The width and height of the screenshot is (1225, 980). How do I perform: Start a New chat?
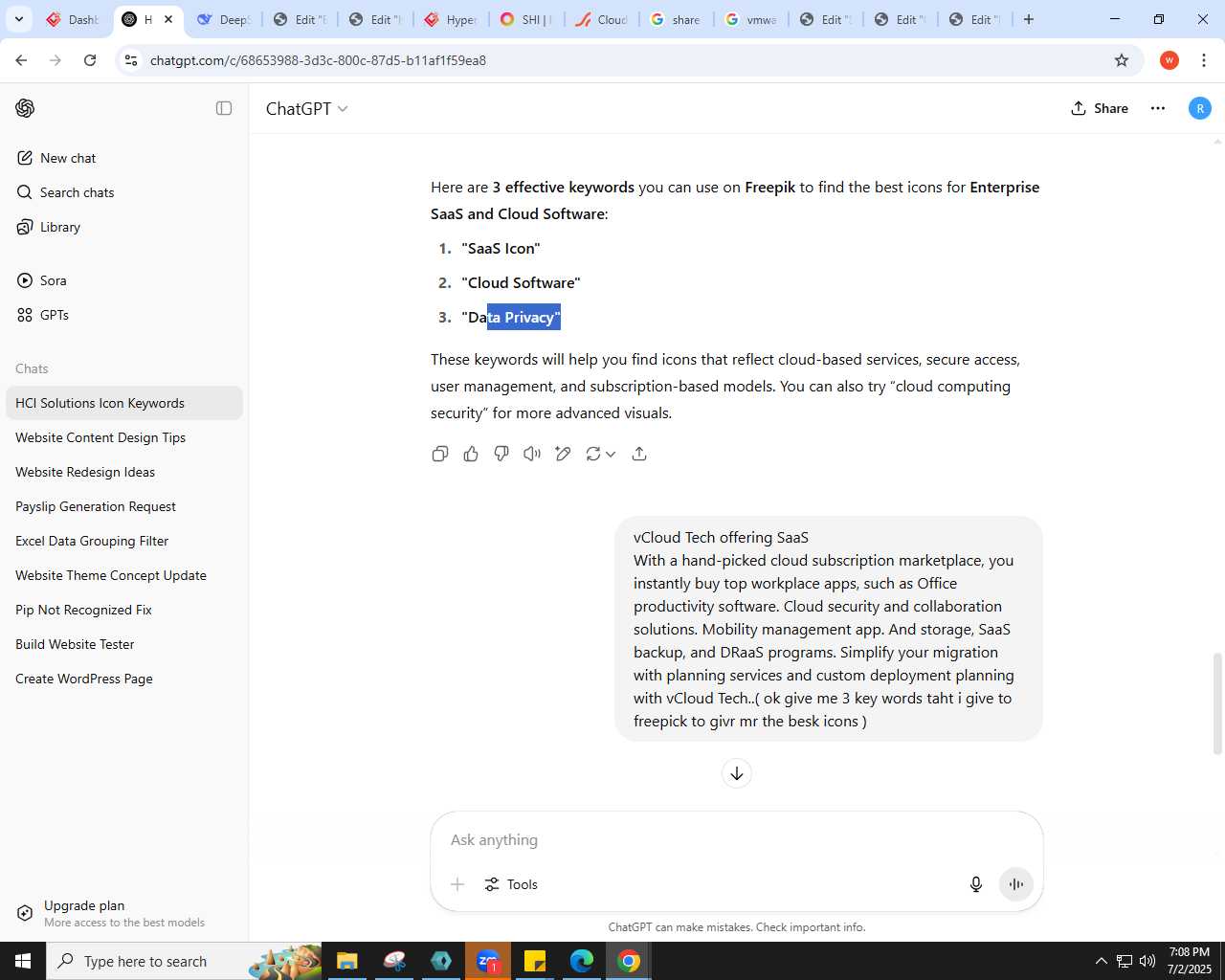[x=124, y=158]
